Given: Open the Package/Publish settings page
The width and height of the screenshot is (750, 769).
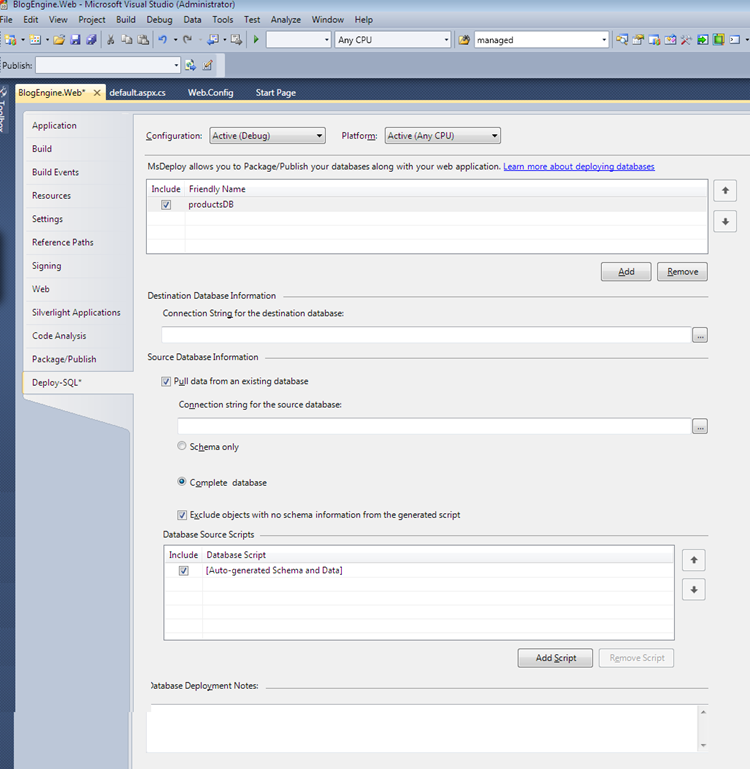Looking at the screenshot, I should [x=64, y=359].
